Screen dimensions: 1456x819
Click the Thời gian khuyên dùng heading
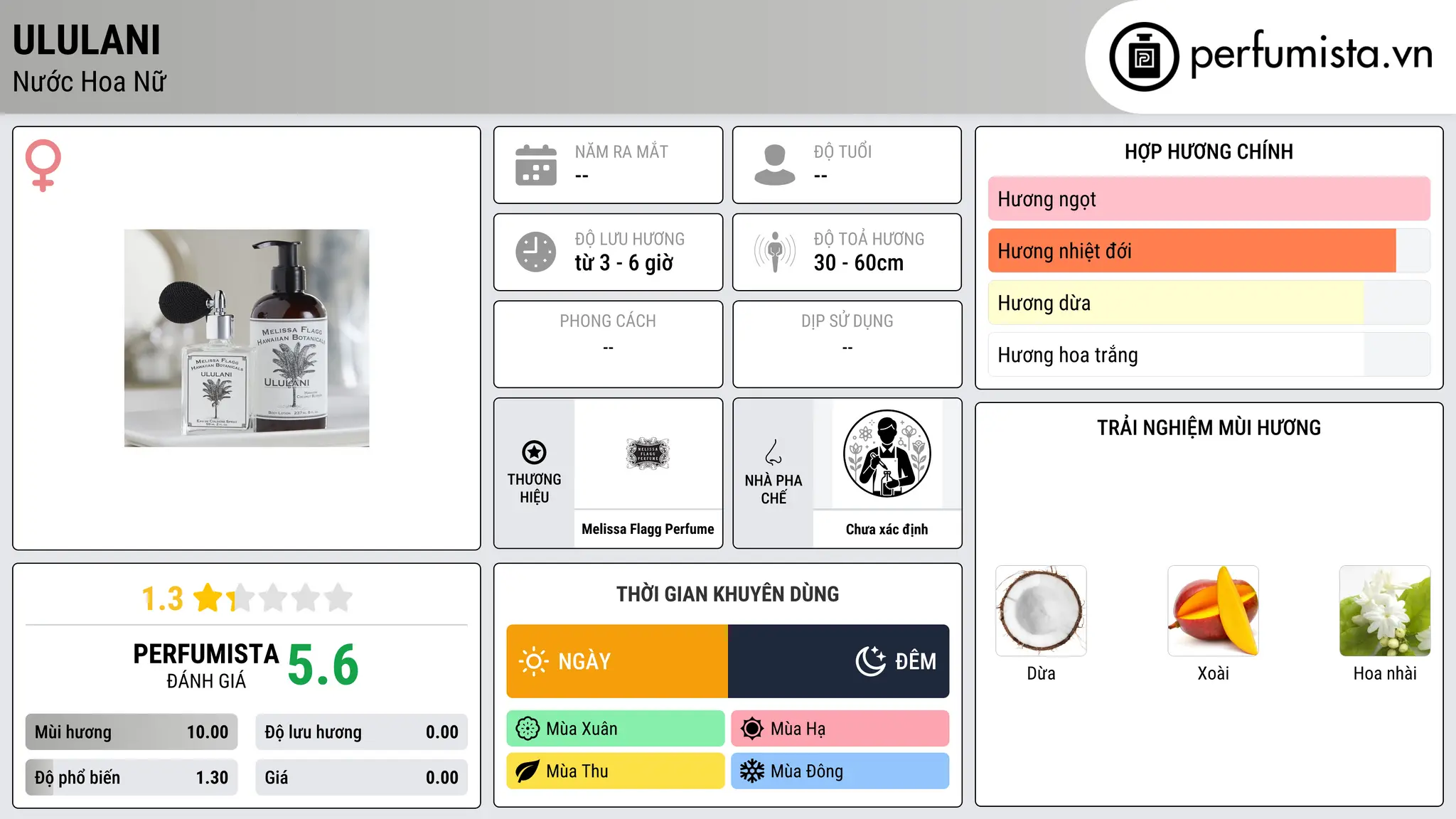click(727, 594)
